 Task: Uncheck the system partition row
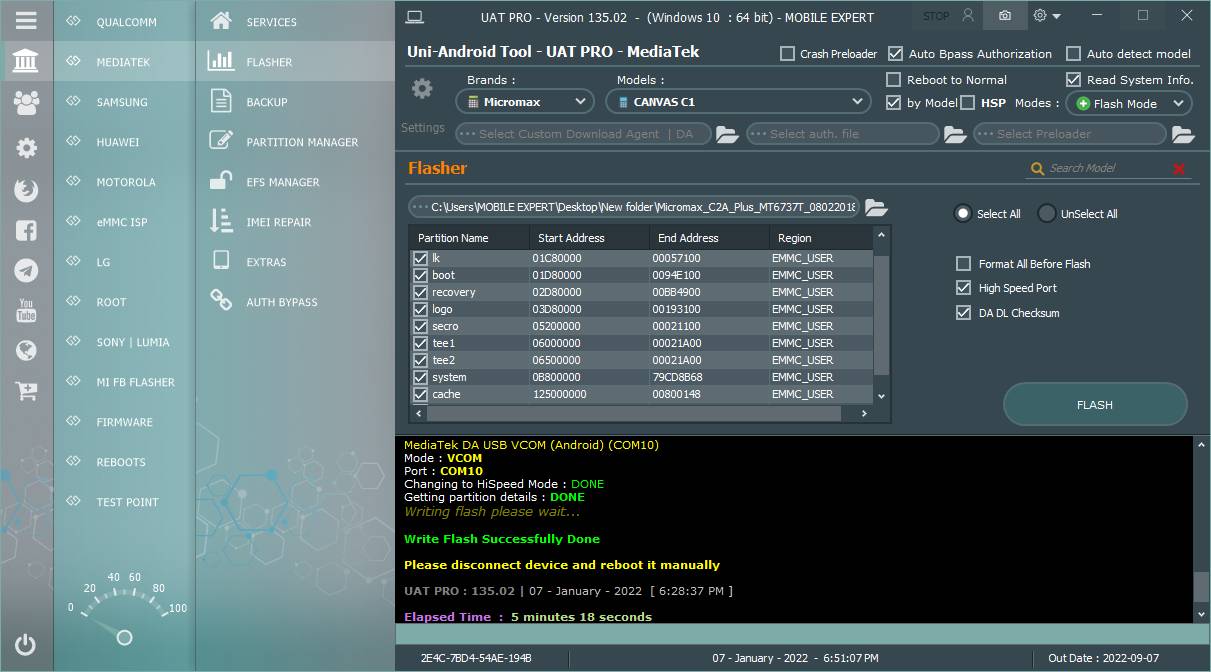pos(420,377)
